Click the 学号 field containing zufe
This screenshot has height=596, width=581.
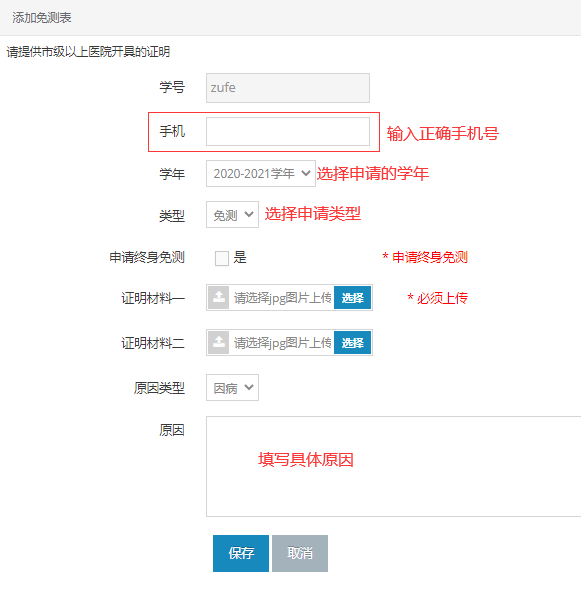tap(288, 88)
